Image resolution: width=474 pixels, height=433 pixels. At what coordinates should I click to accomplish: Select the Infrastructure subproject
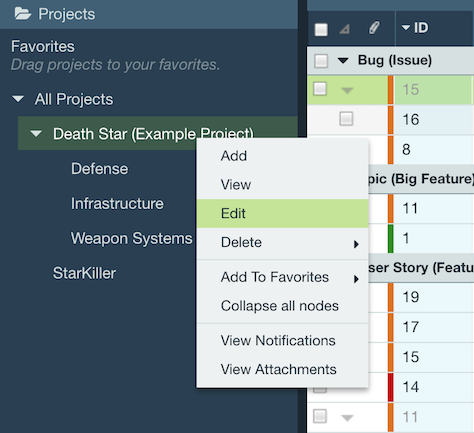click(117, 203)
